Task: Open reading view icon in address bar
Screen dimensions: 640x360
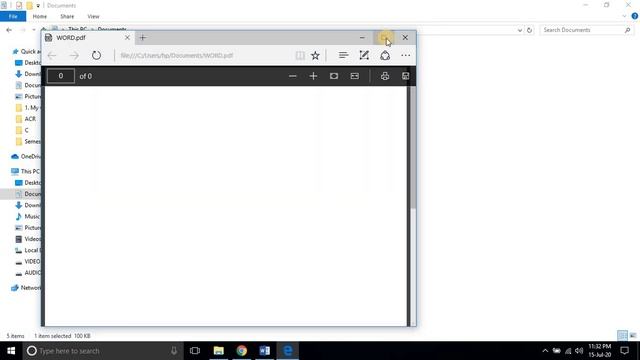Action: tap(300, 55)
